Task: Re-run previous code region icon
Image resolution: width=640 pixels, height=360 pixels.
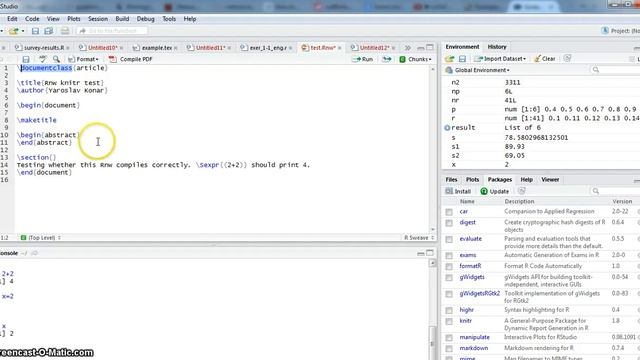Action: coord(387,59)
